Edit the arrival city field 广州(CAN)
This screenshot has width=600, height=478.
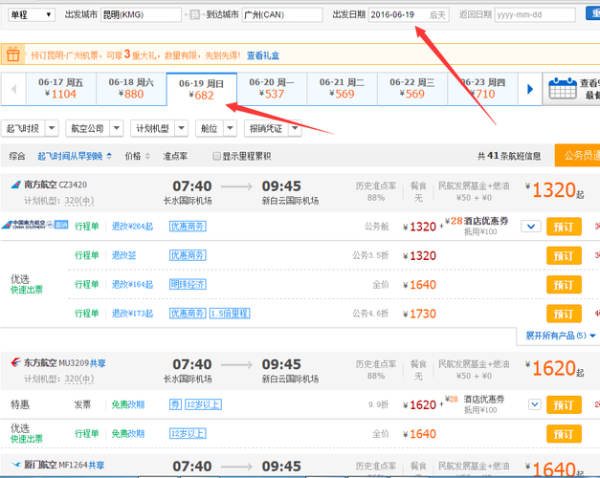click(282, 15)
